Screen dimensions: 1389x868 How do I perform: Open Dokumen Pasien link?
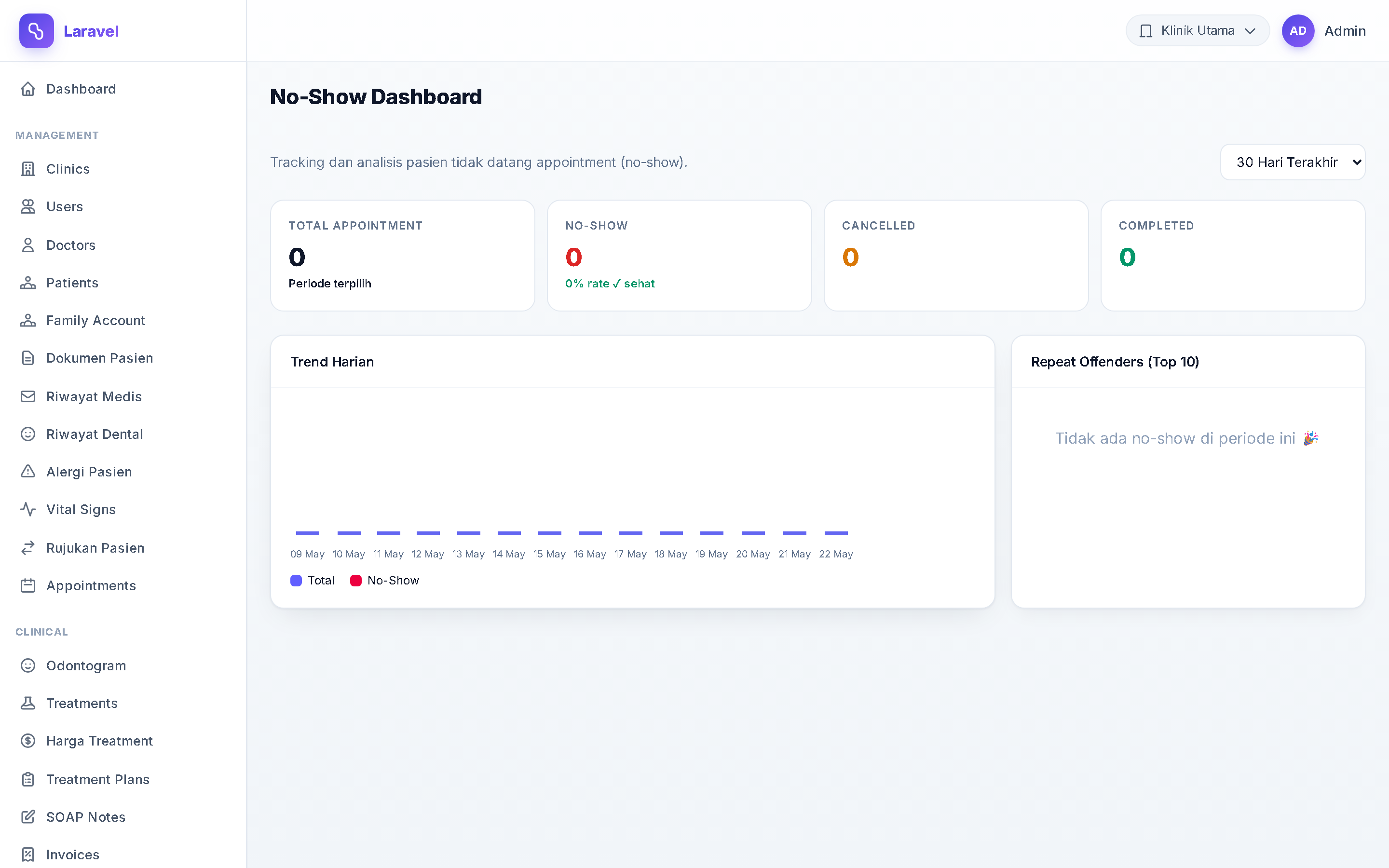123,358
